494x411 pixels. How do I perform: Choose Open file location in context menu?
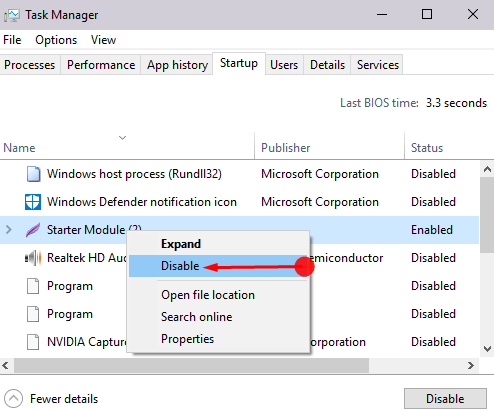pyautogui.click(x=219, y=295)
